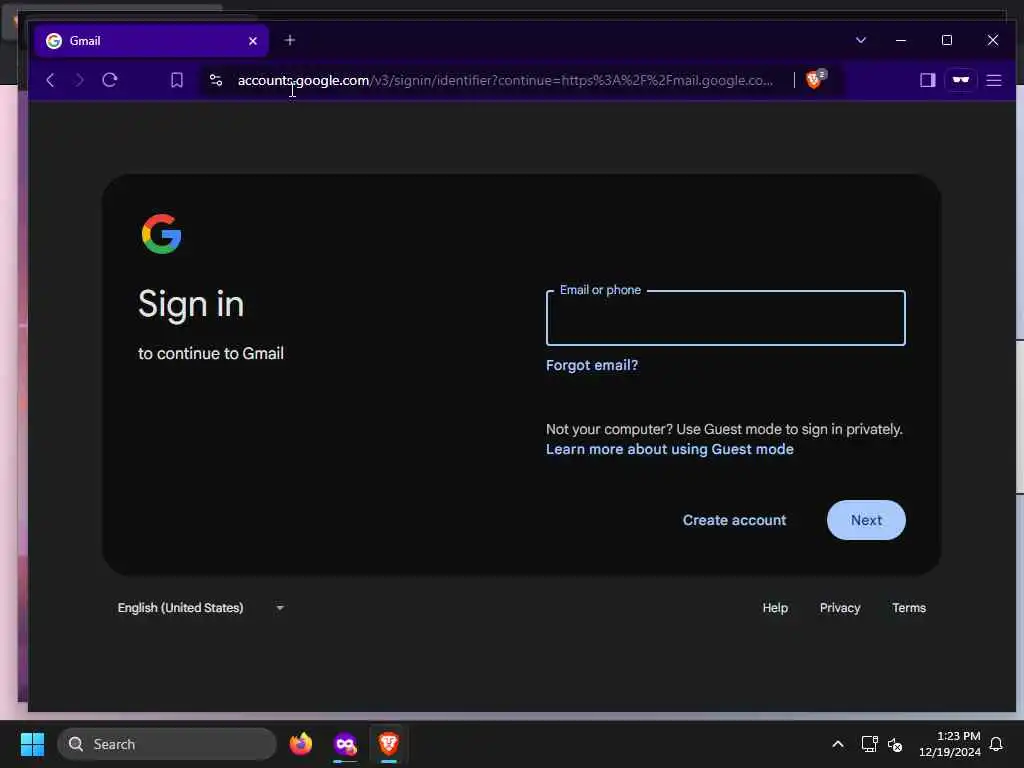Image resolution: width=1024 pixels, height=768 pixels.
Task: Open site settings icon in the address bar
Action: tap(216, 80)
